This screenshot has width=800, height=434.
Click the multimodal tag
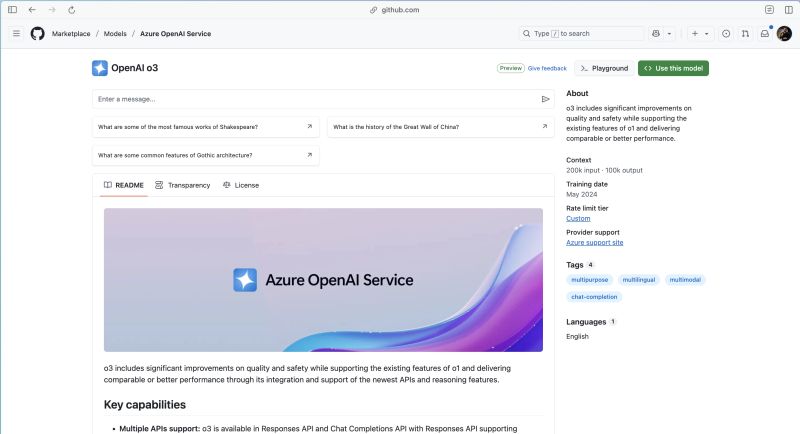click(685, 280)
